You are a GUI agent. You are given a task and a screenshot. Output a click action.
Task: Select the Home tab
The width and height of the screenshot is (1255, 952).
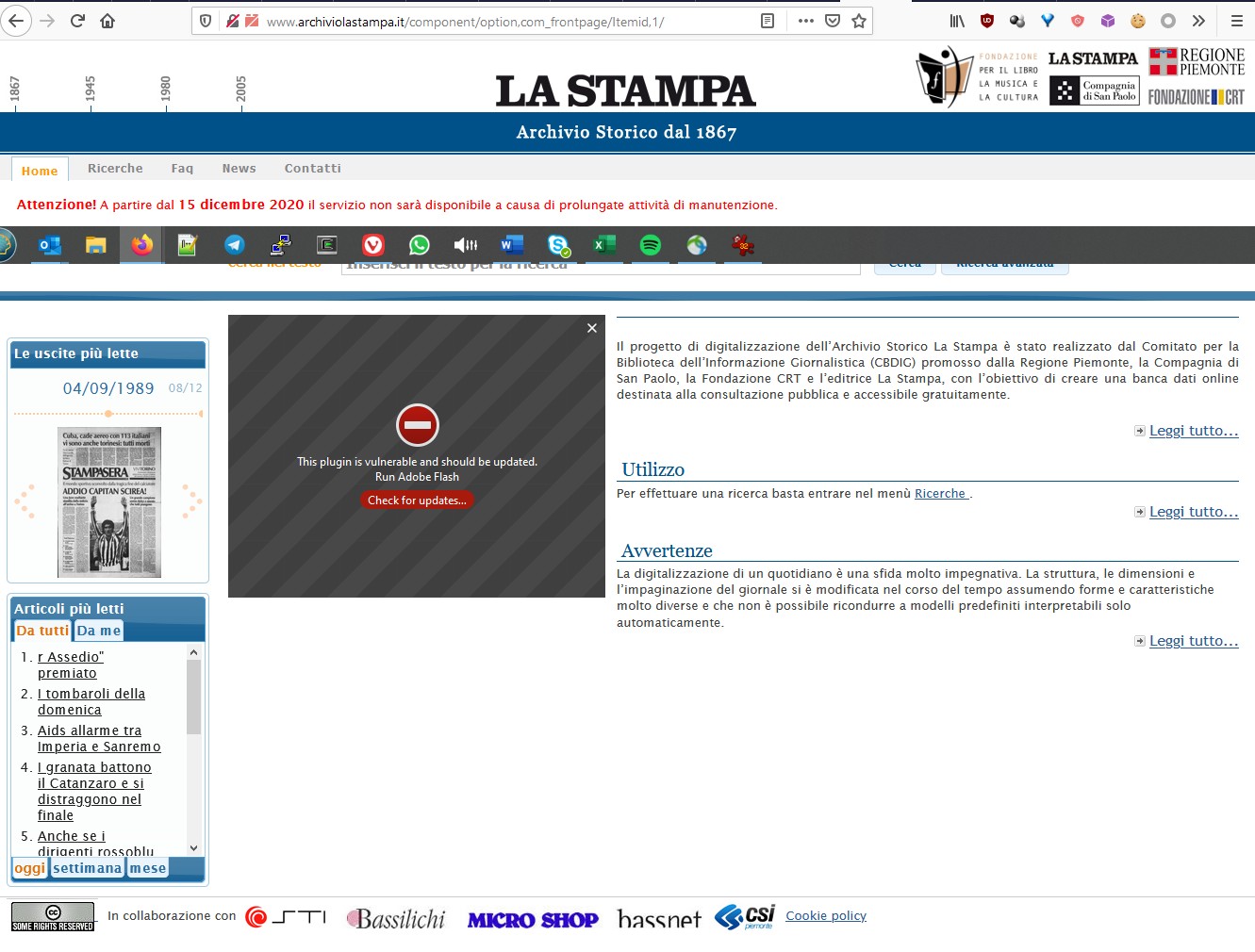tap(40, 171)
